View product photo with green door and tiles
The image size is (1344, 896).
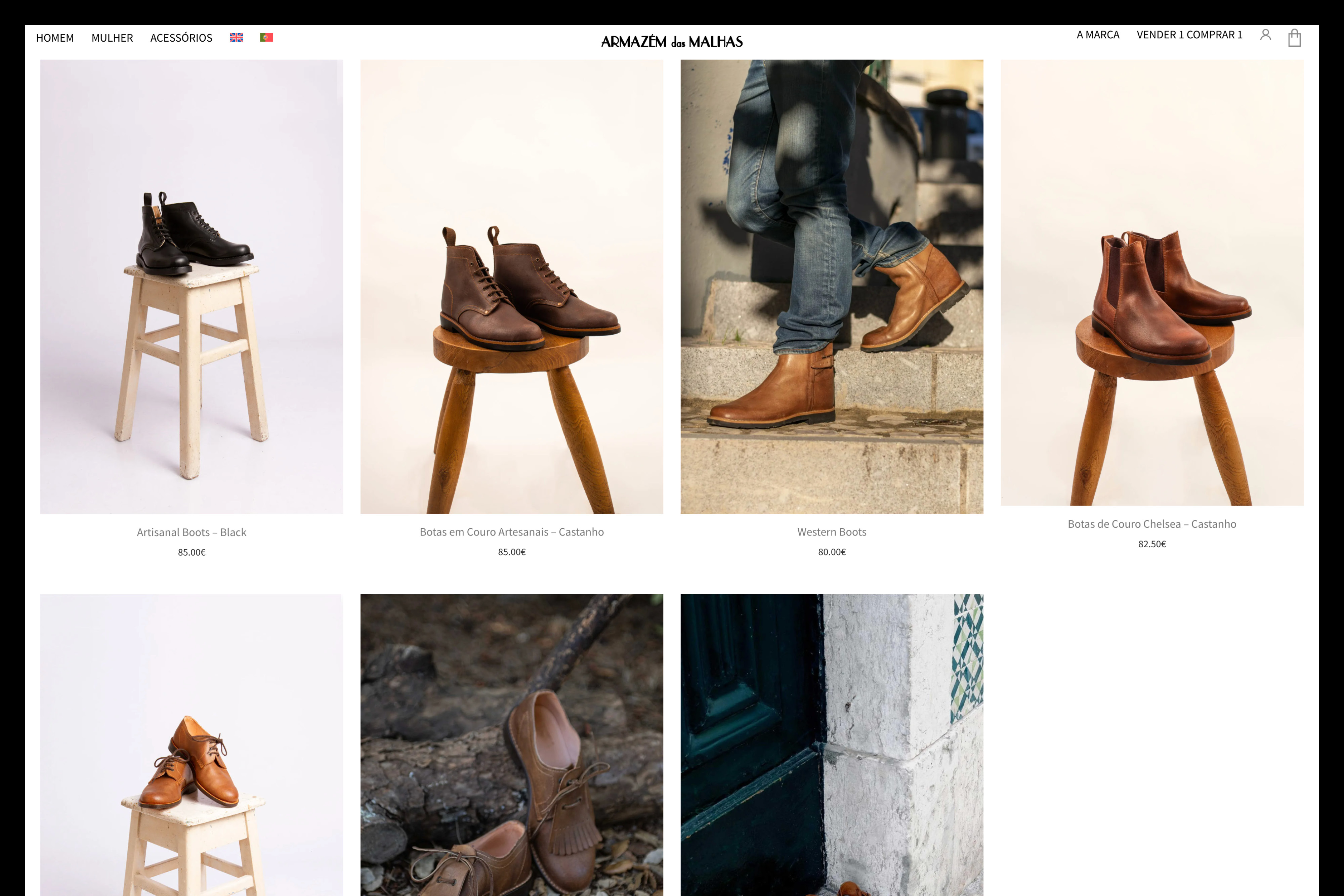832,745
